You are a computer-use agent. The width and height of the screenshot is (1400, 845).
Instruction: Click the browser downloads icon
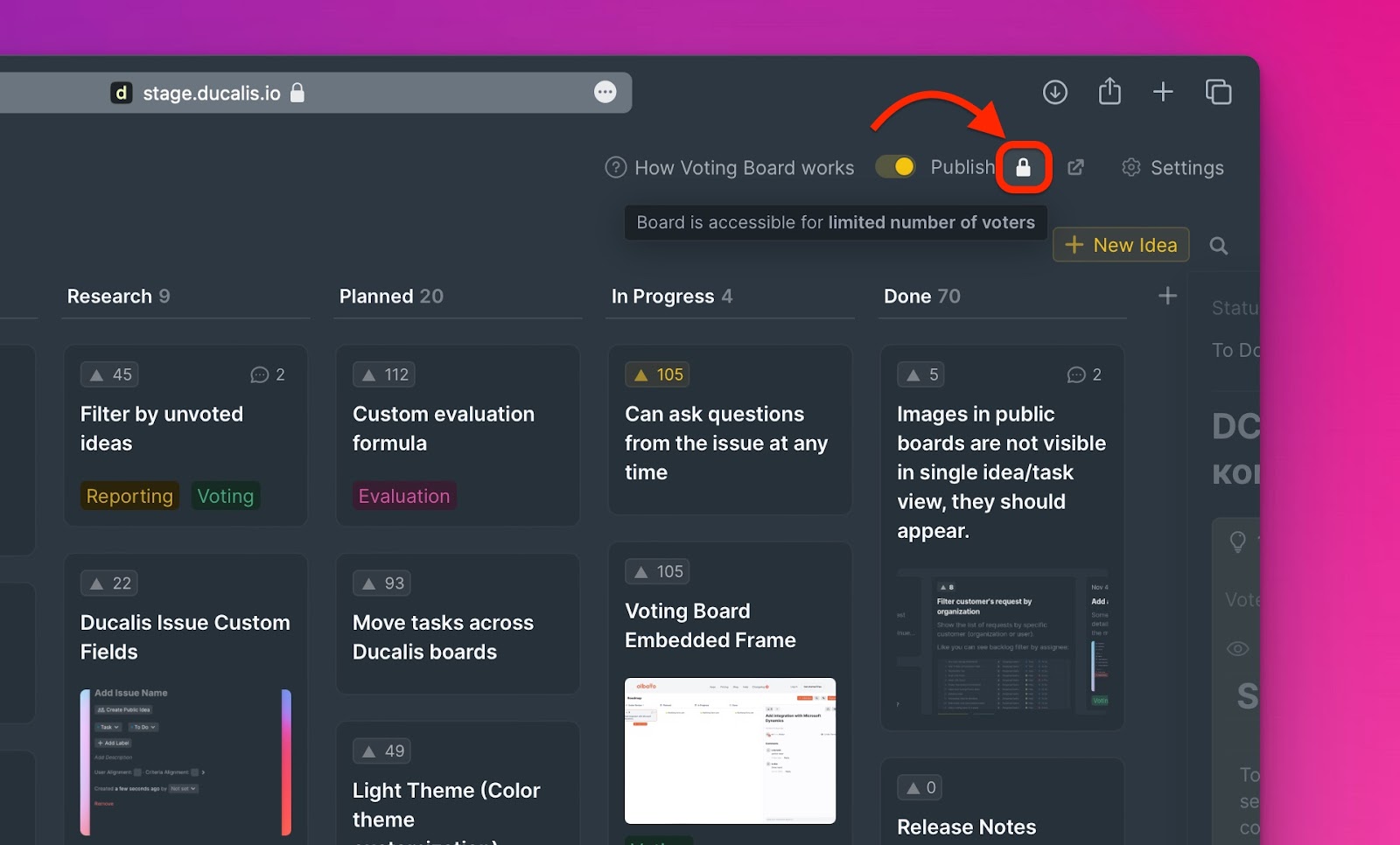point(1055,92)
